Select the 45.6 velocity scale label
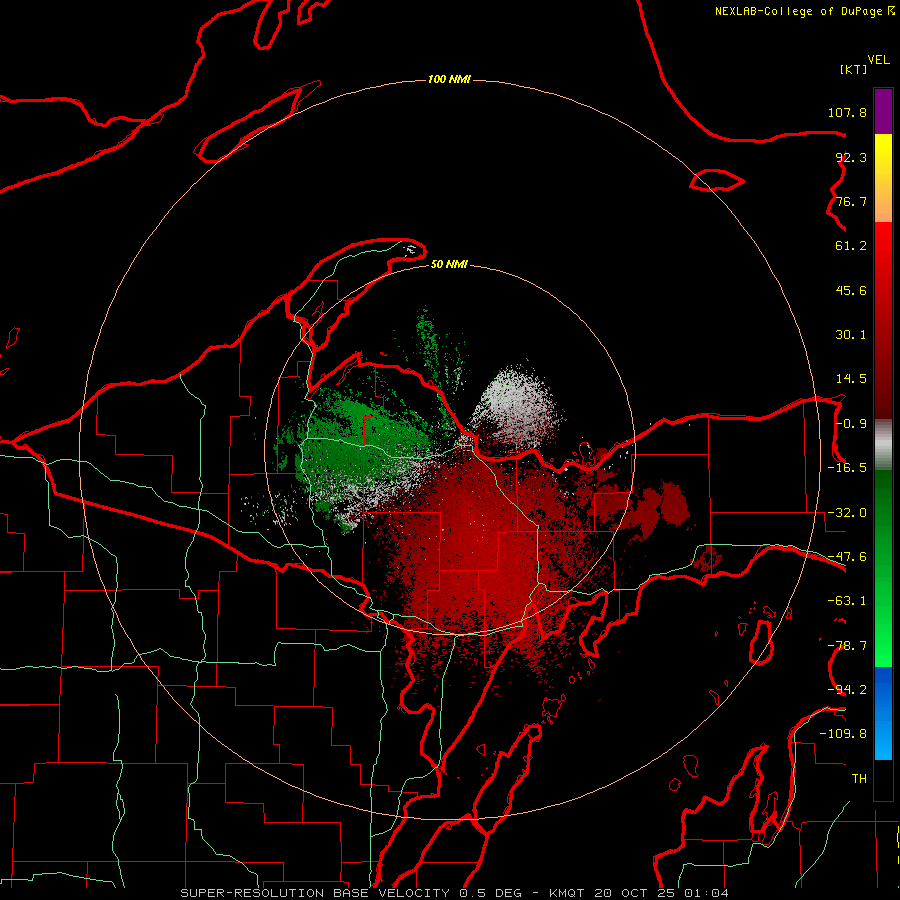 click(x=851, y=290)
